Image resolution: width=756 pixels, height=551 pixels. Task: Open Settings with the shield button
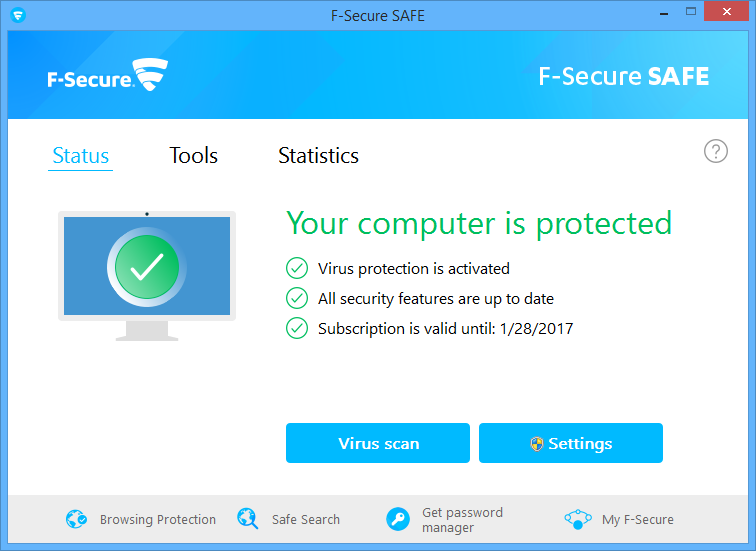point(571,443)
